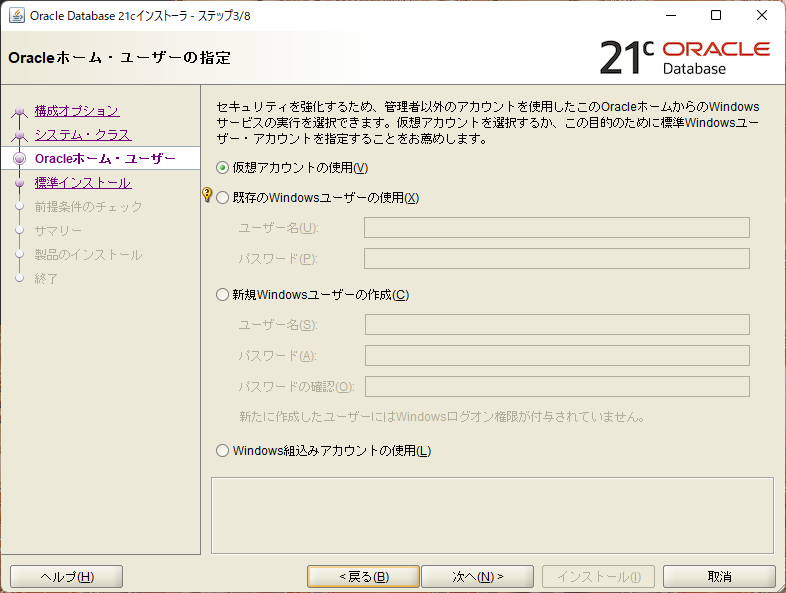The height and width of the screenshot is (593, 786).
Task: Click the 標準インストール step bullet icon
Action: point(20,183)
